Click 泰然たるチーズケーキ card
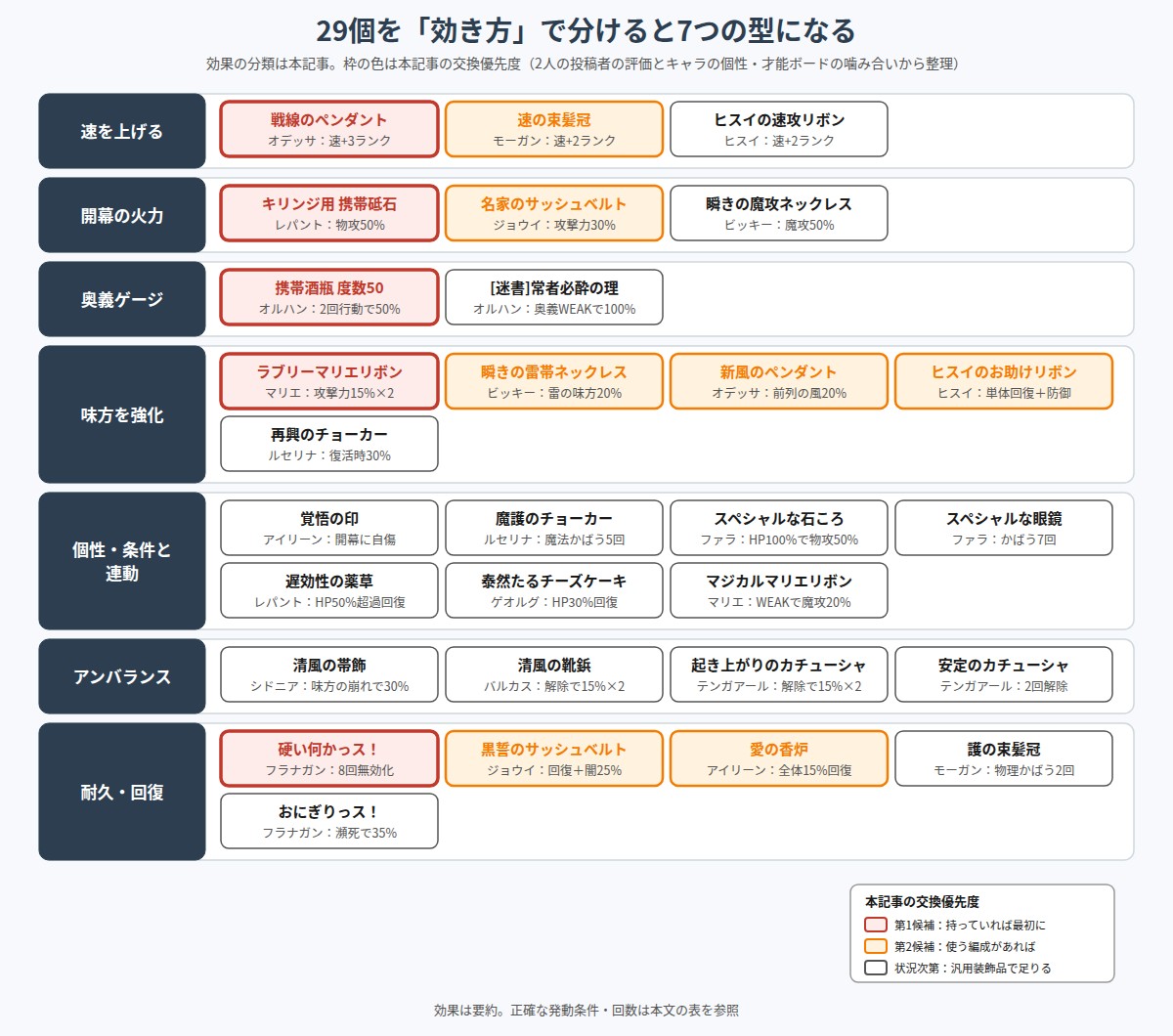This screenshot has height=1036, width=1173. pos(554,590)
